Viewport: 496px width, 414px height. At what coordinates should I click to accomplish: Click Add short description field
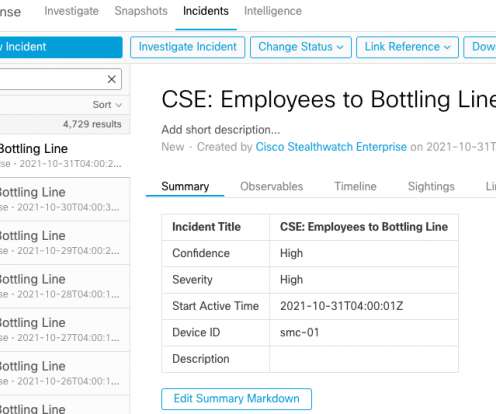[221, 130]
